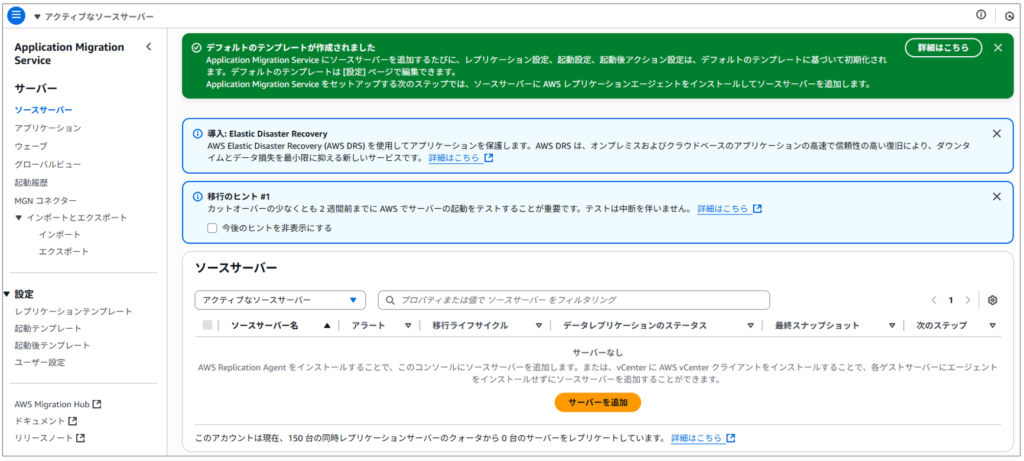1024x461 pixels.
Task: Click info icon beside 導入: Elastic Disaster Recovery
Action: [197, 134]
